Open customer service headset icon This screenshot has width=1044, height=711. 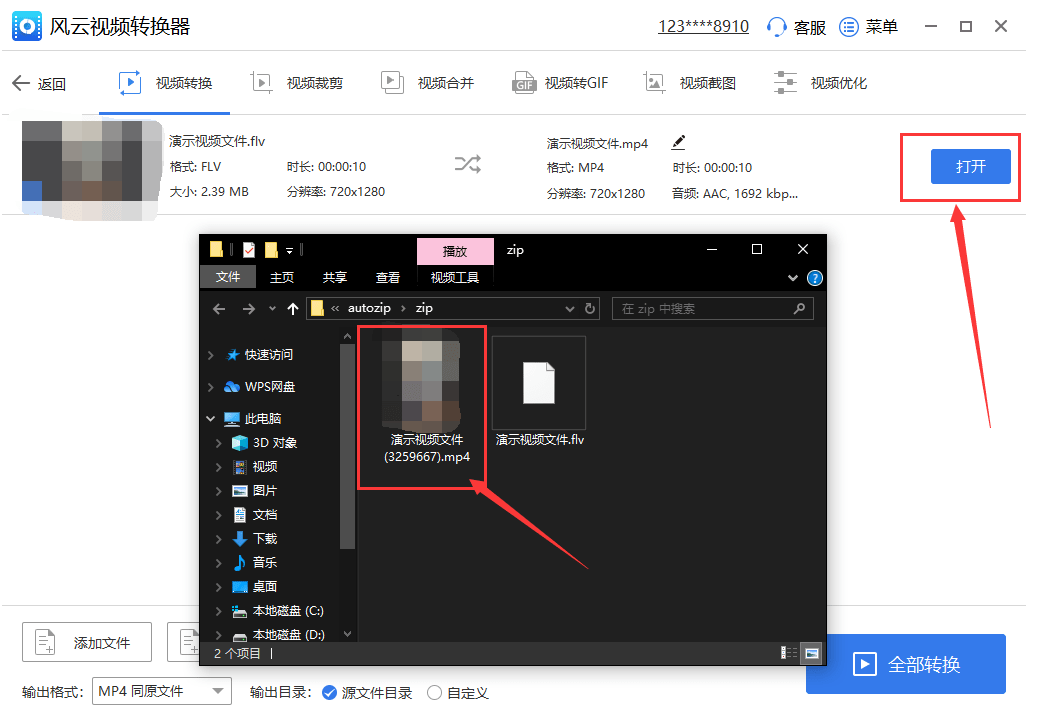click(x=776, y=27)
